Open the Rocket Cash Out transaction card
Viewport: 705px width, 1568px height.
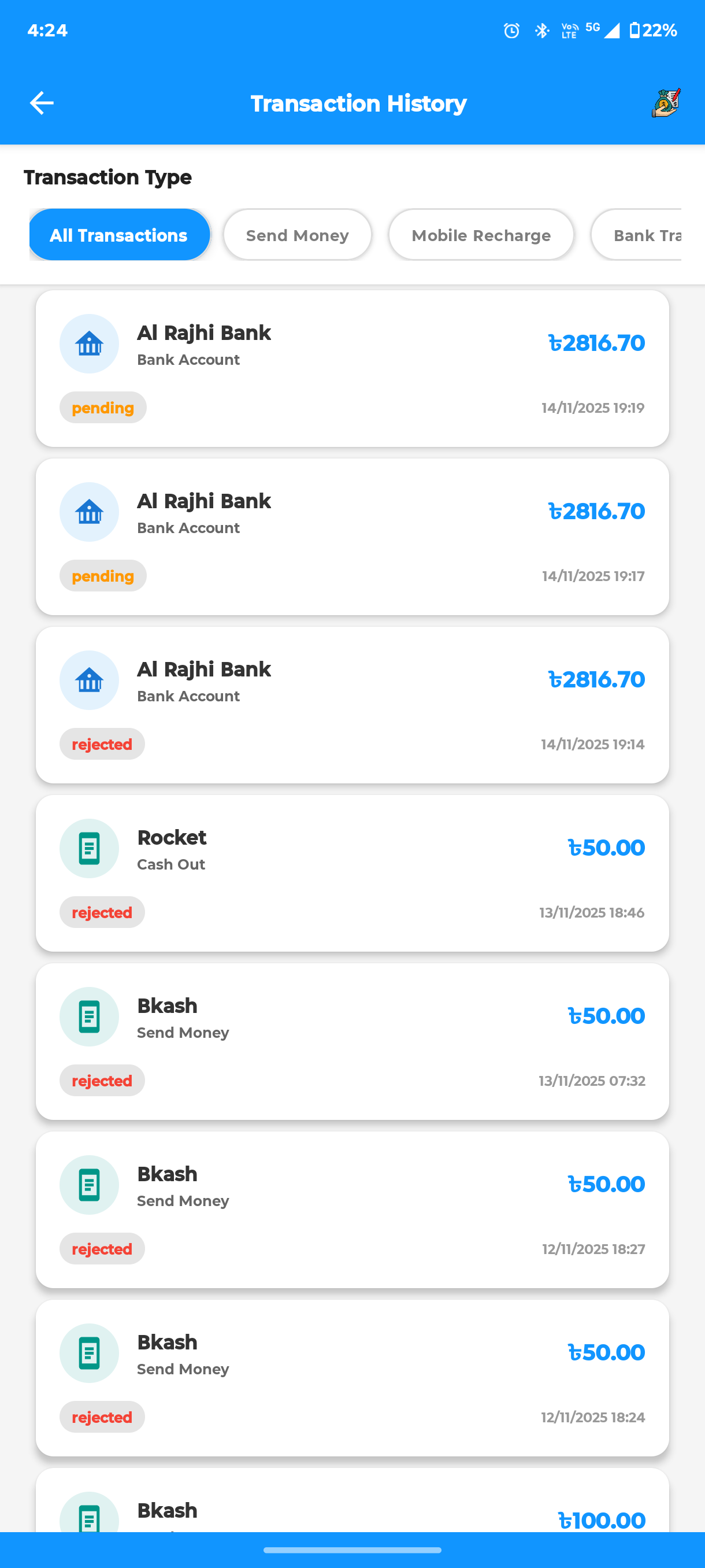[x=352, y=873]
